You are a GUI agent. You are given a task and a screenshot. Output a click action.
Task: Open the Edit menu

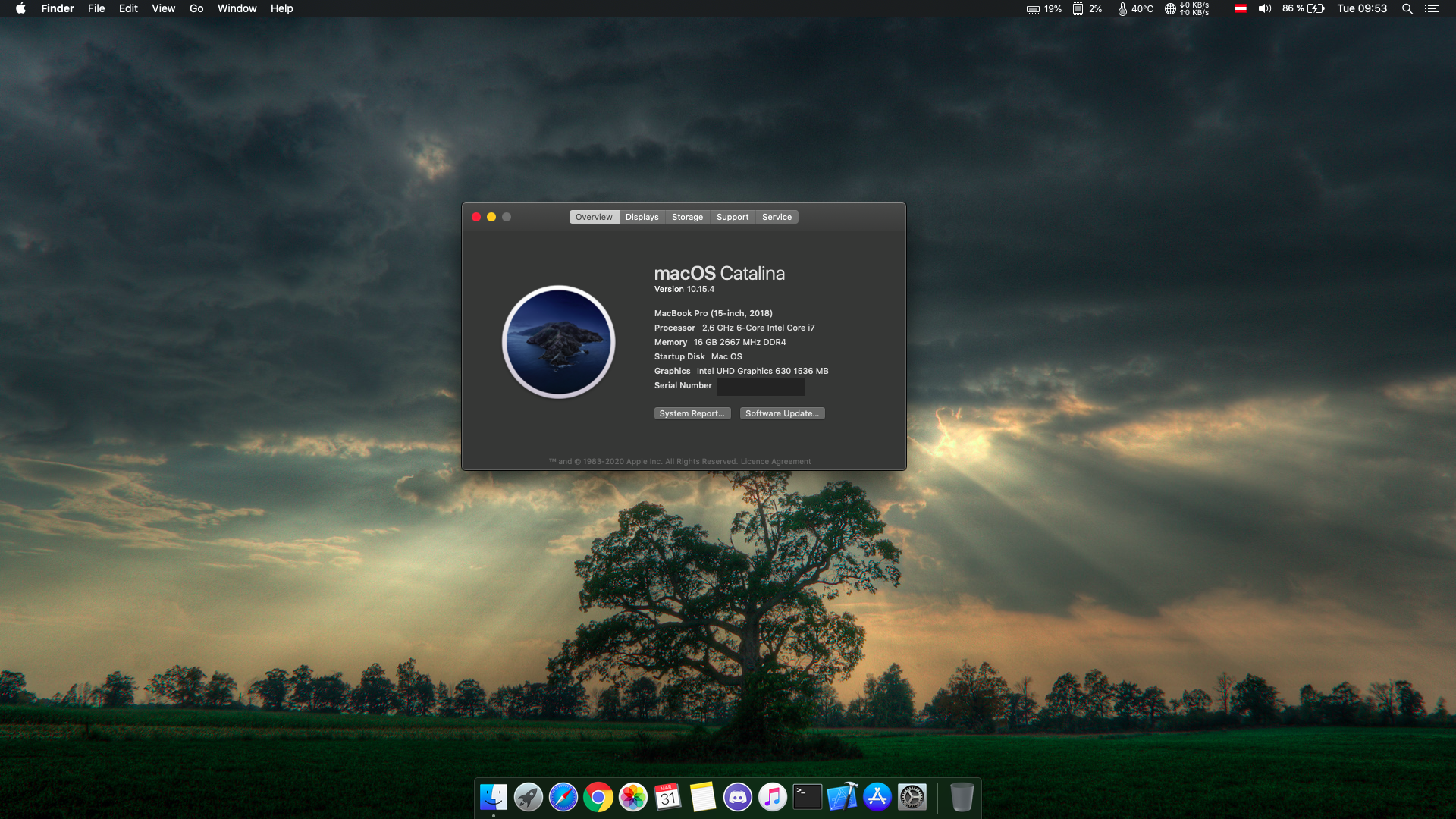128,8
